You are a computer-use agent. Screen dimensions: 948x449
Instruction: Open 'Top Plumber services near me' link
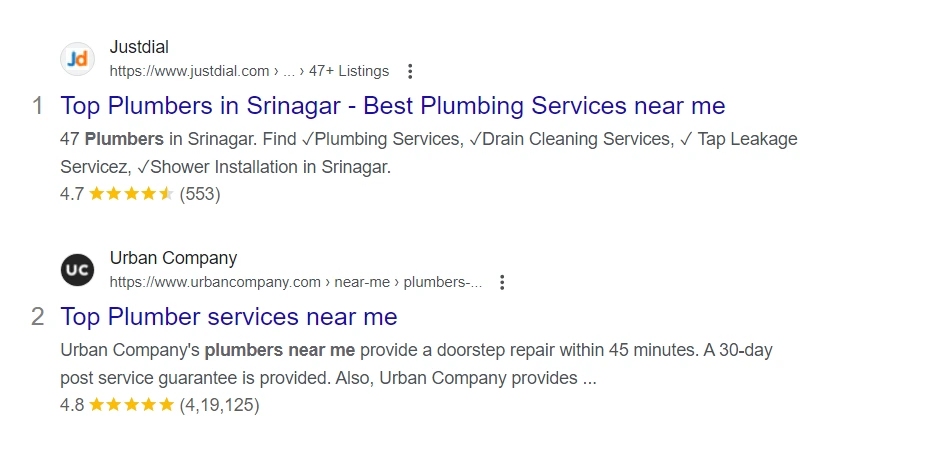click(229, 317)
